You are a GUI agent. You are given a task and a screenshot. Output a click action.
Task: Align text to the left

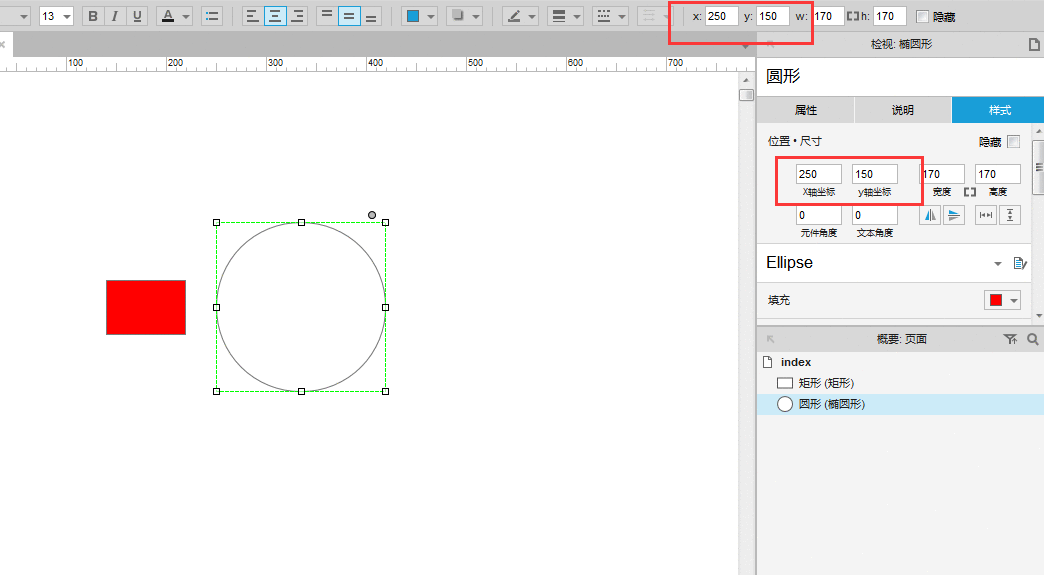(x=252, y=16)
